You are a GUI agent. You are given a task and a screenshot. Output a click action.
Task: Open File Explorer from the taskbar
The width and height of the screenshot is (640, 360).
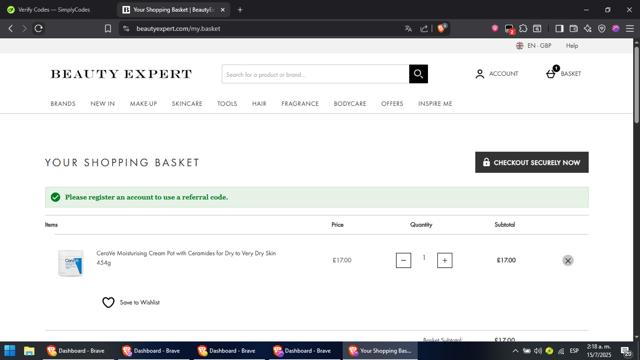pyautogui.click(x=29, y=351)
